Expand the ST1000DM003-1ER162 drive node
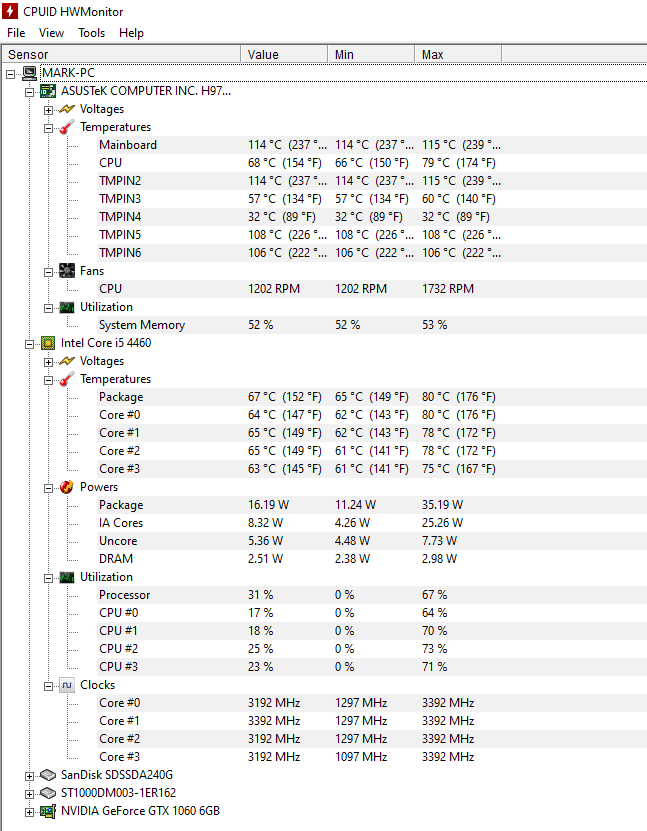This screenshot has height=831, width=647. pyautogui.click(x=29, y=793)
